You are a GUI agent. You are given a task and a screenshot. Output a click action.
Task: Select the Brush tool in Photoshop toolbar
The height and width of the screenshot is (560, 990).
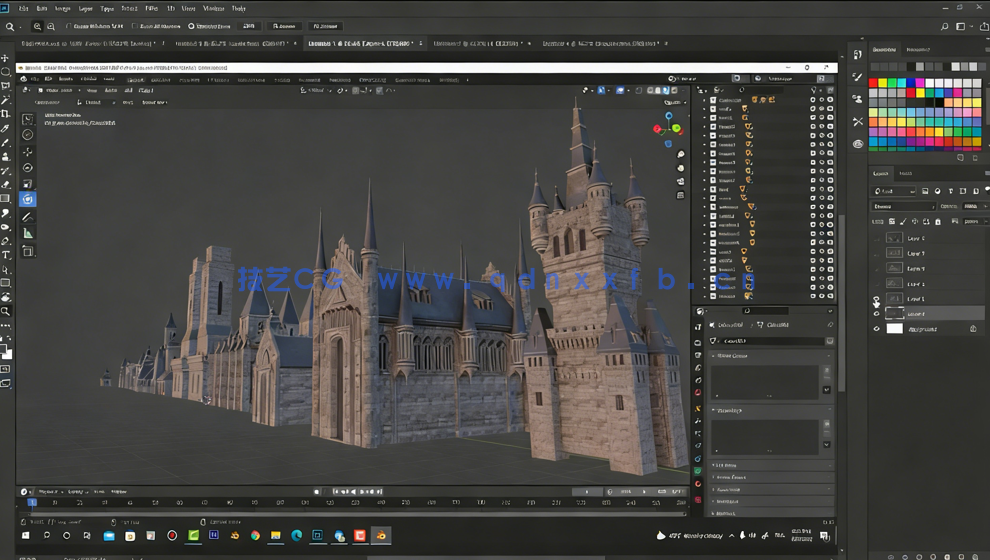click(6, 143)
